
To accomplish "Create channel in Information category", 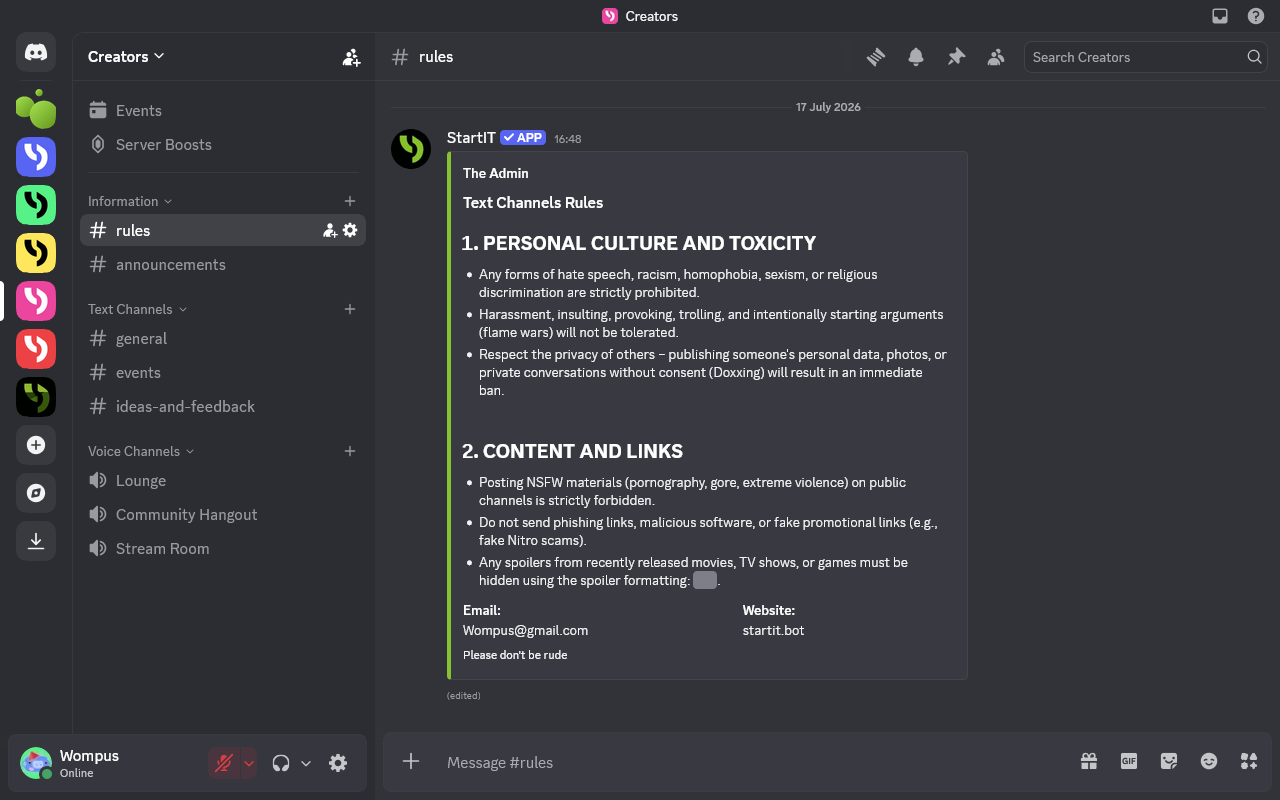I will (350, 201).
